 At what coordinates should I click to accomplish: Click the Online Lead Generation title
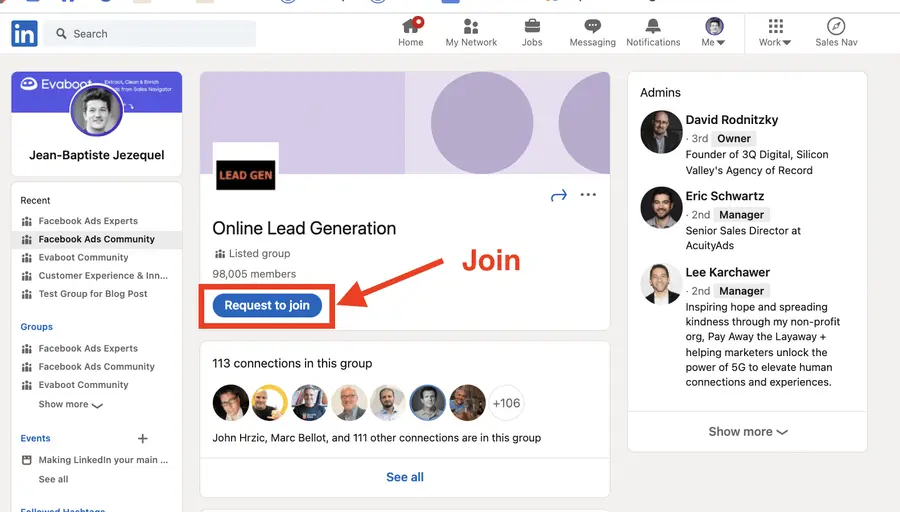[x=304, y=228]
